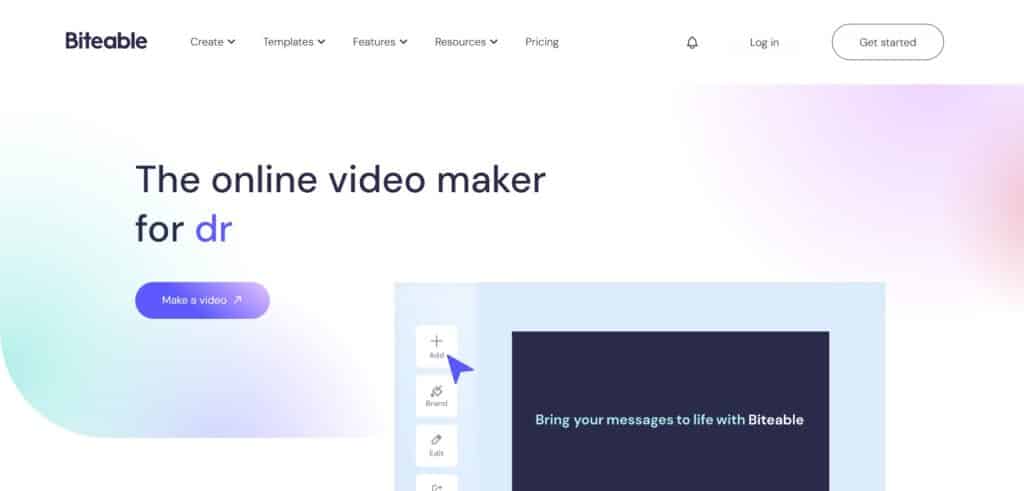Screen dimensions: 1024x491
Task: Open the Pricing page
Action: coord(542,42)
